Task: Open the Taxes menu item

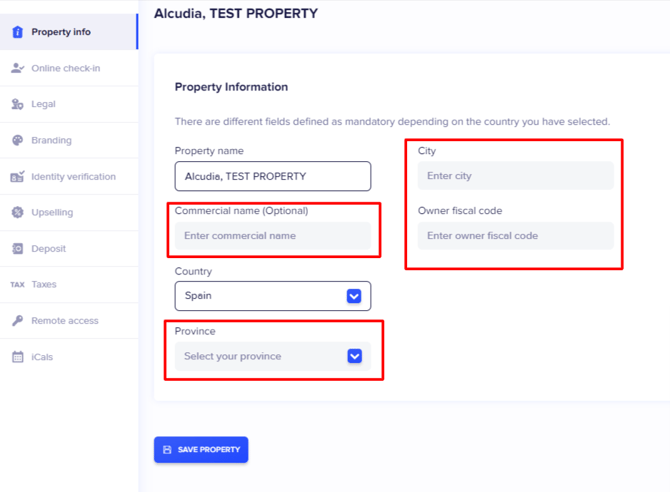Action: (44, 285)
